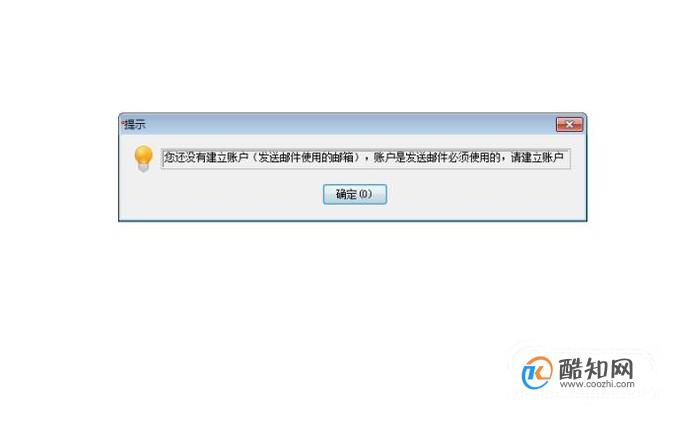682x427 pixels.
Task: Confirm the prompt with the 确定(O) button
Action: point(355,194)
